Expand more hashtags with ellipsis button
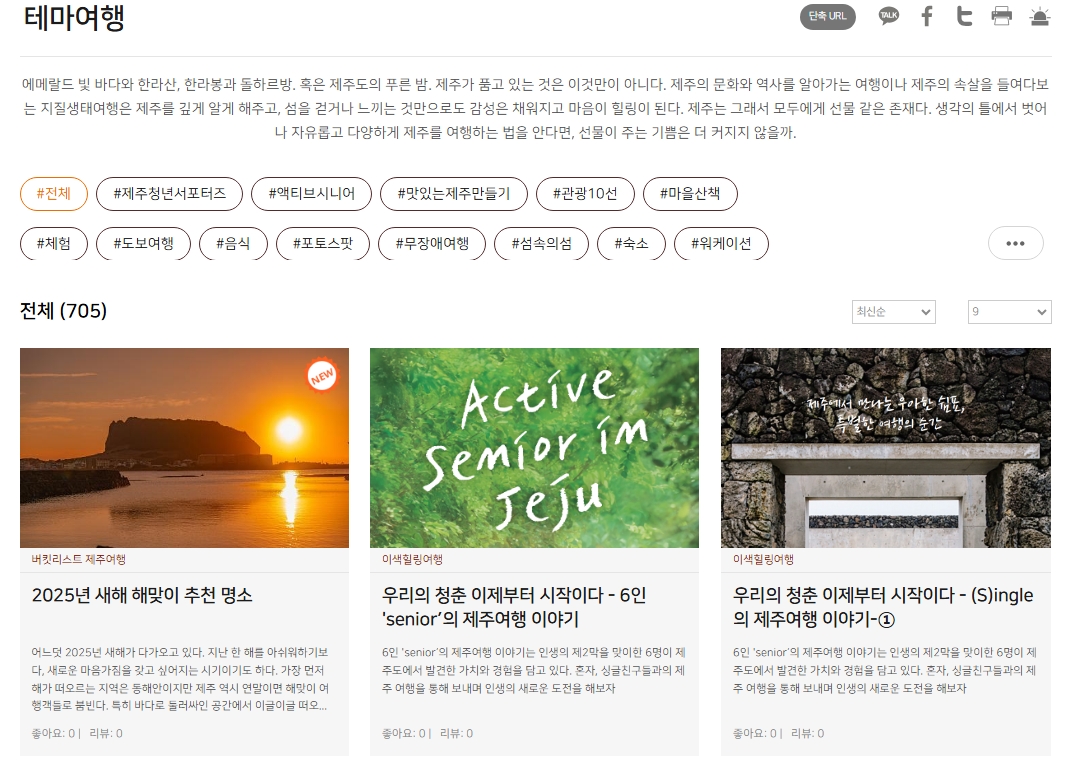1066x773 pixels. [1015, 243]
